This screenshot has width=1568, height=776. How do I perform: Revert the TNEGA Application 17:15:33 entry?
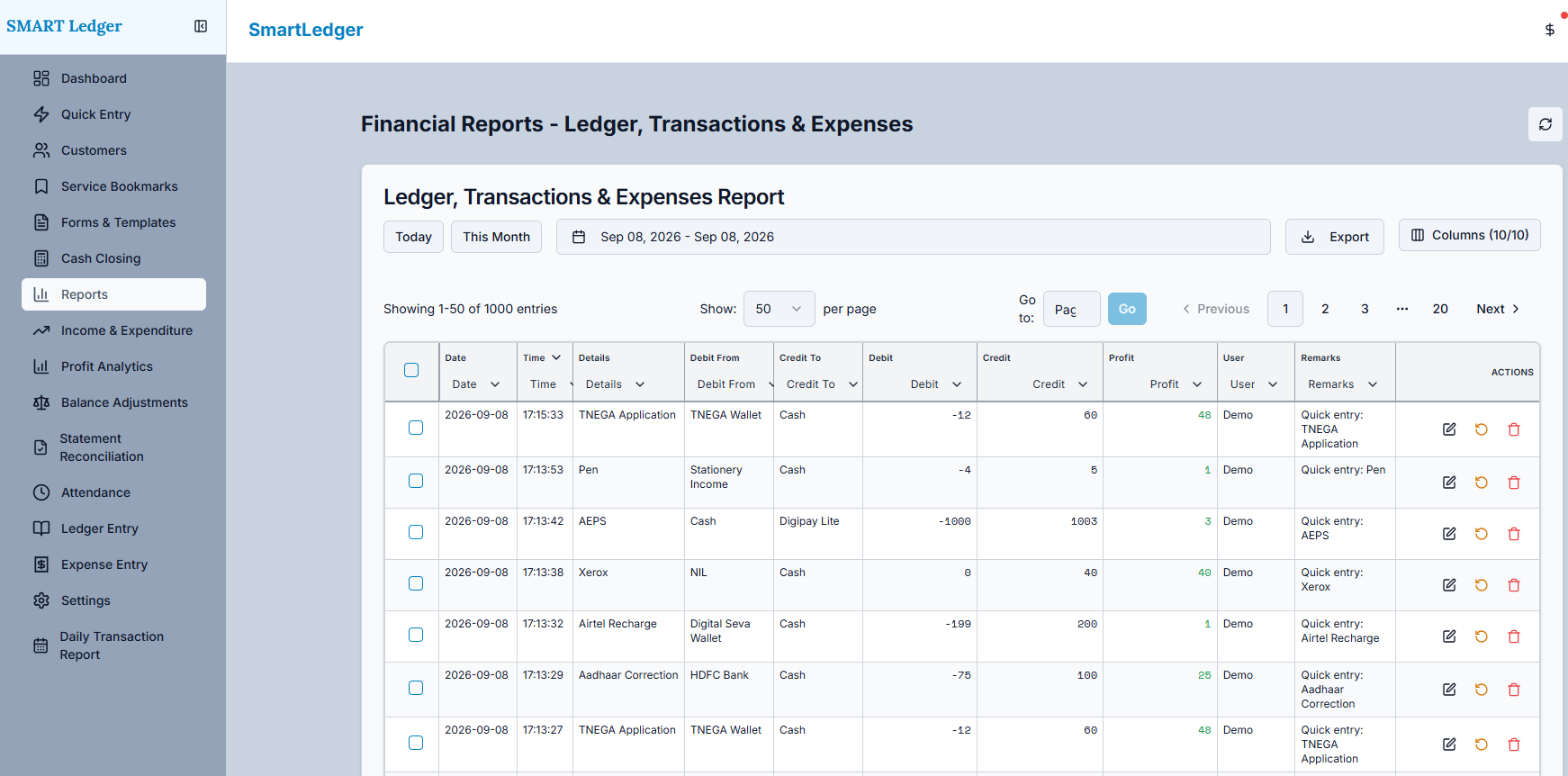tap(1482, 429)
